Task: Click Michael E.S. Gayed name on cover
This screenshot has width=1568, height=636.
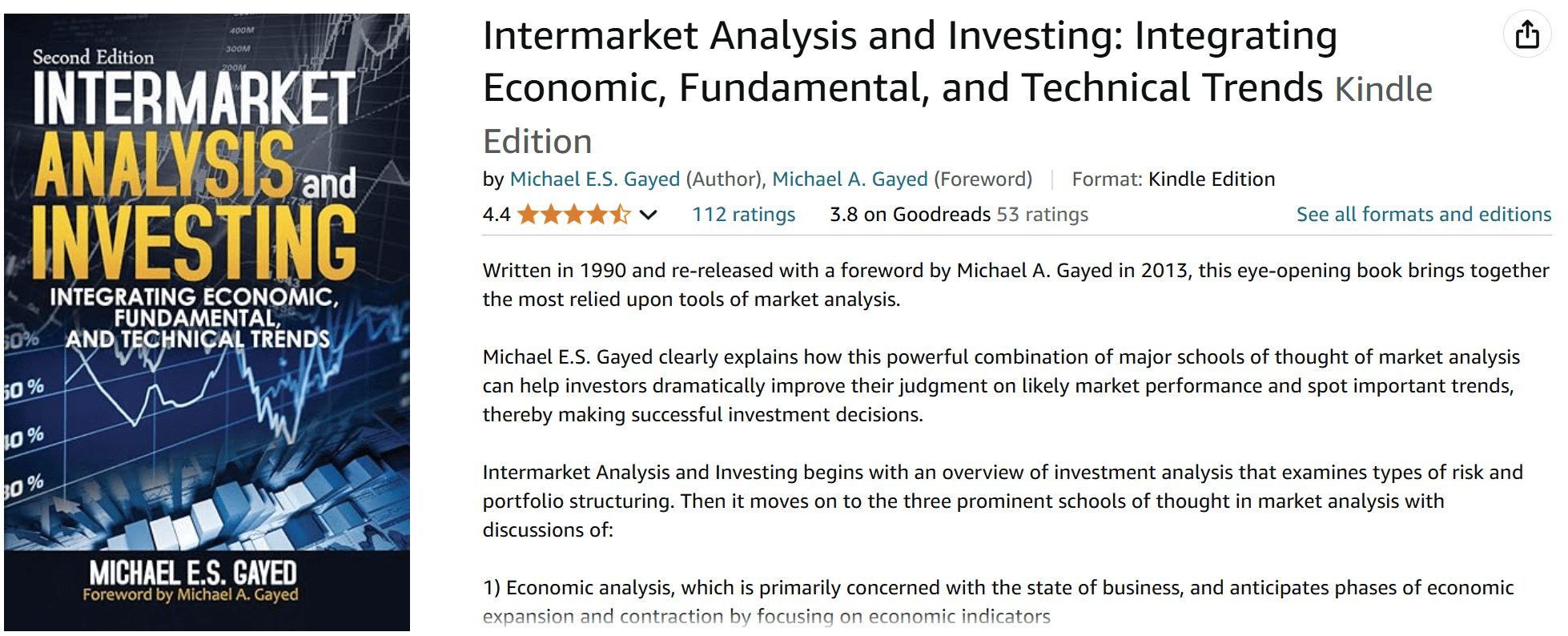Action: coord(192,572)
